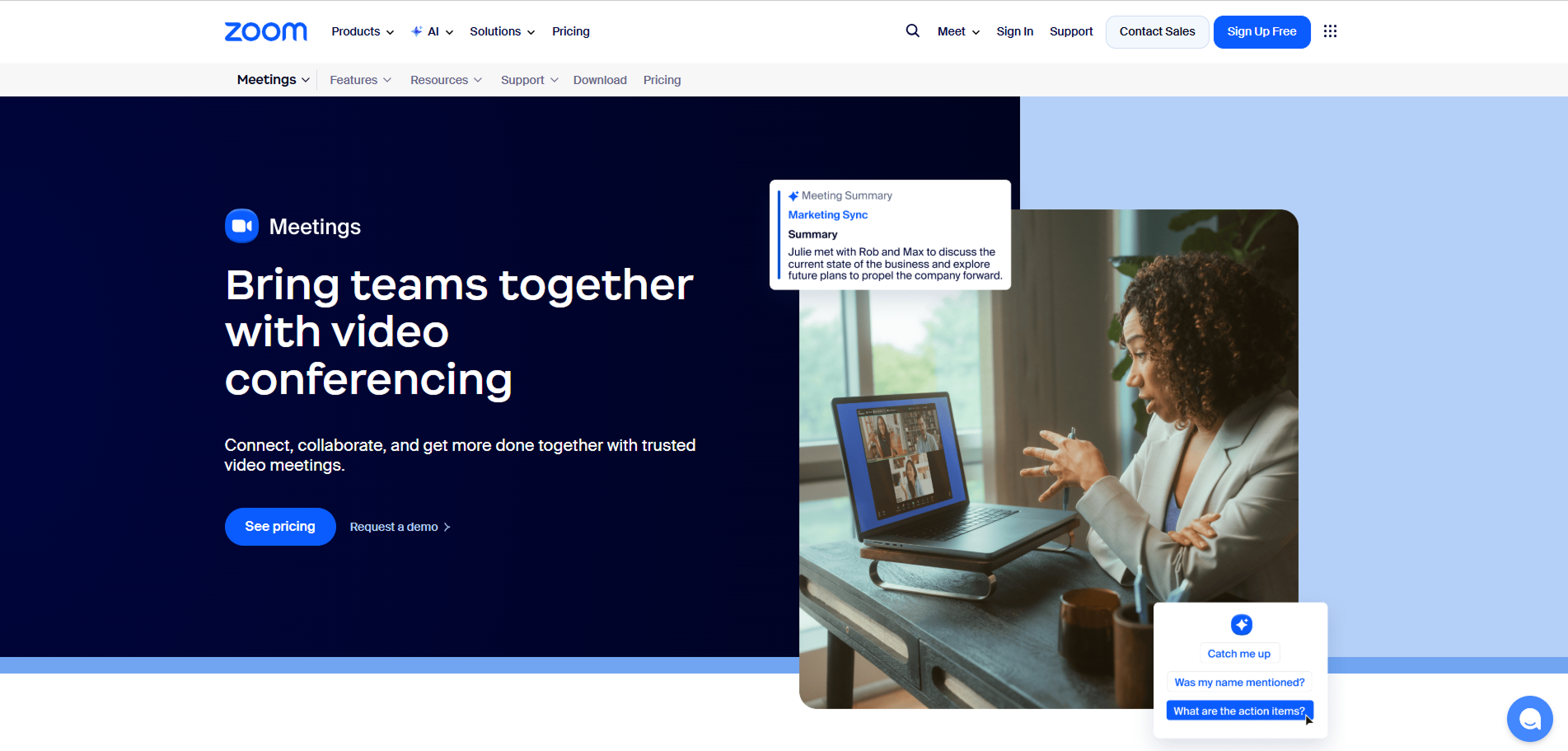Click the Catch me up suggestion
Screen dimensions: 1568x751
1238,654
